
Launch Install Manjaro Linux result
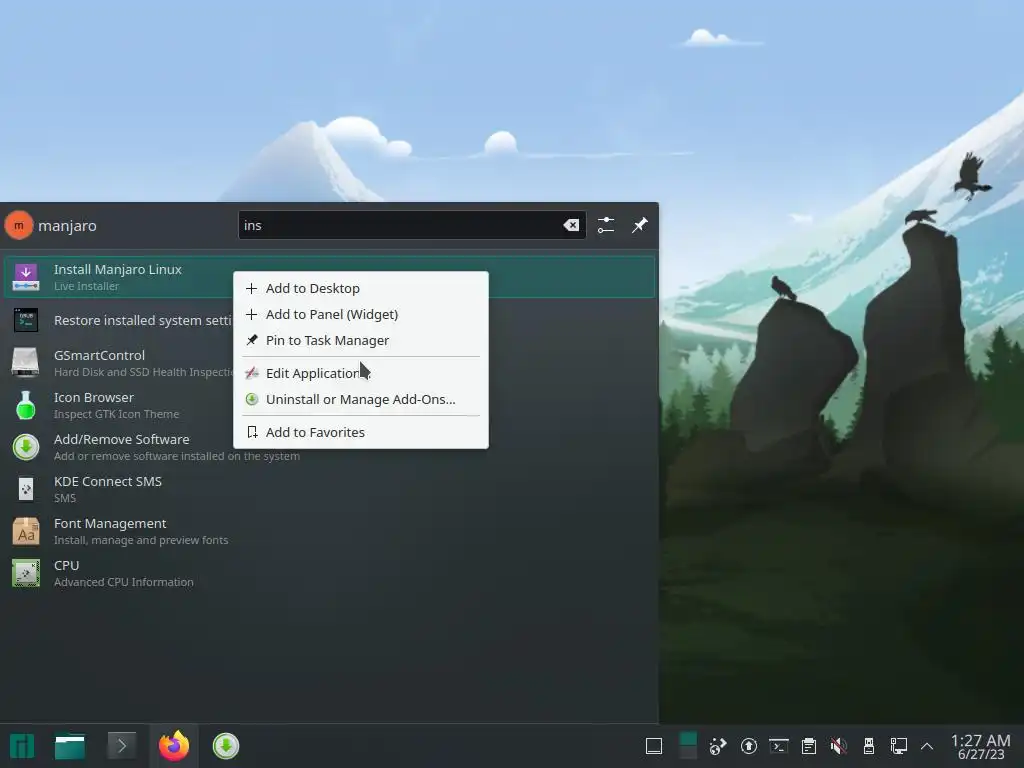[x=329, y=277]
